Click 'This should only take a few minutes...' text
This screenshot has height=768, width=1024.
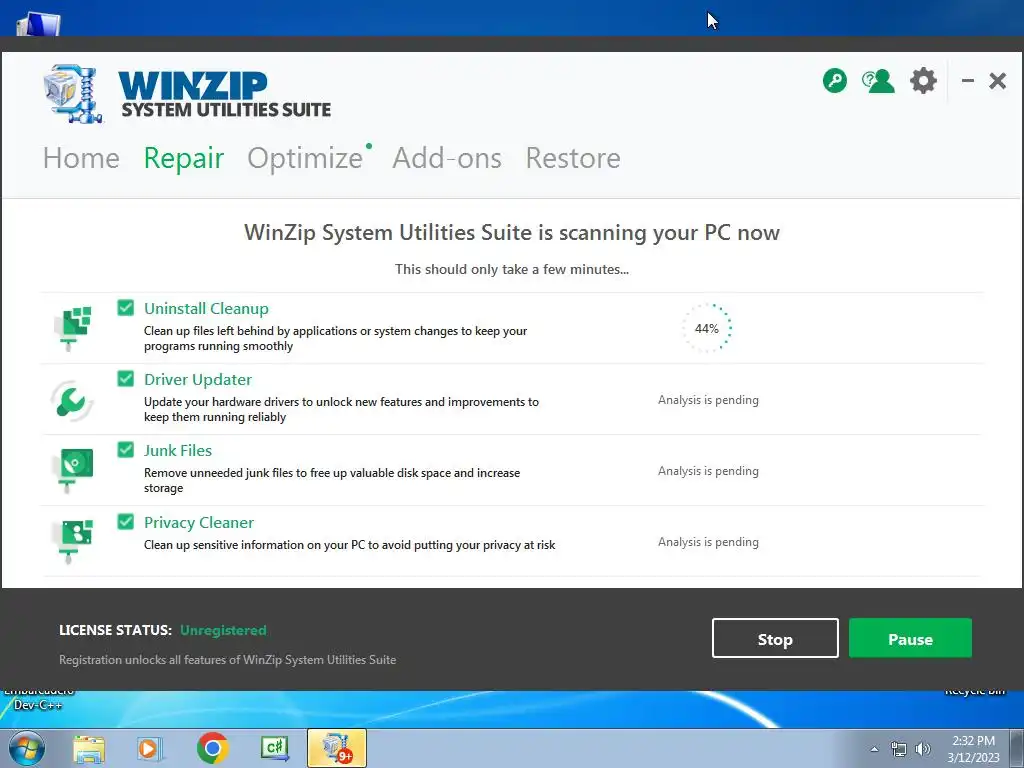point(512,269)
